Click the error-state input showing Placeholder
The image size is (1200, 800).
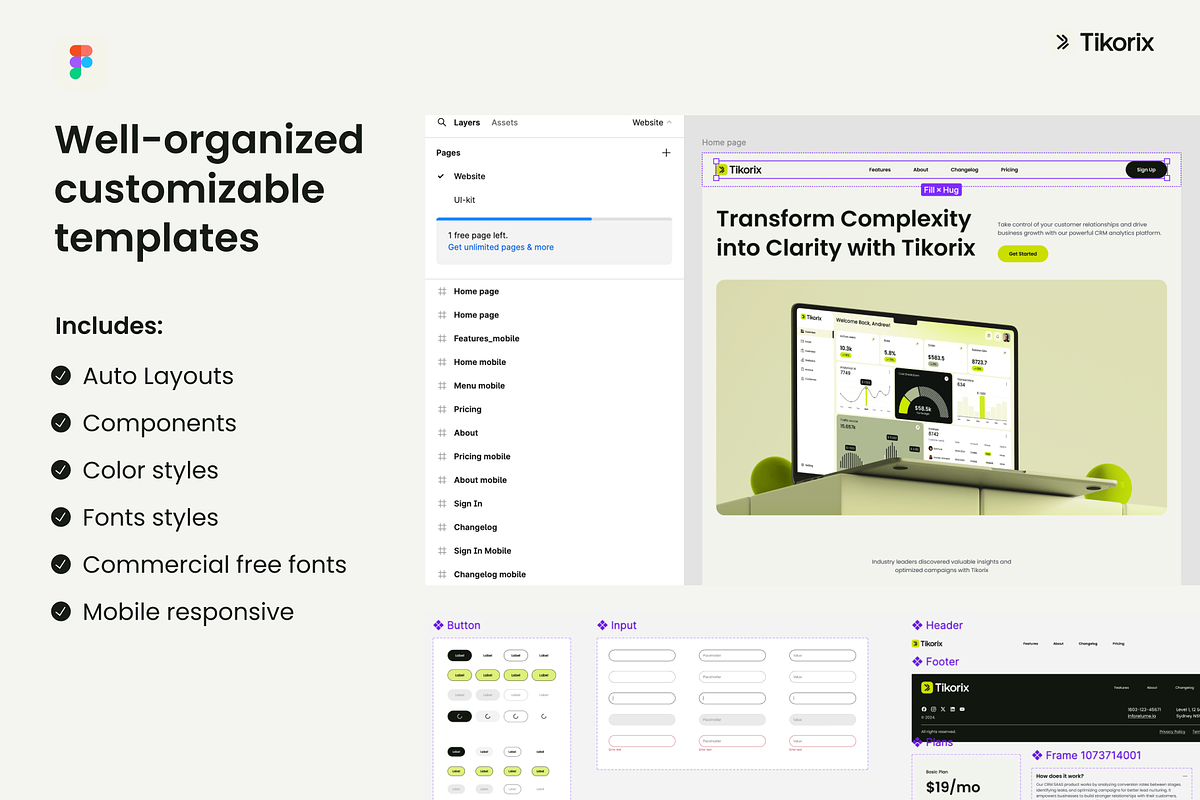point(732,740)
